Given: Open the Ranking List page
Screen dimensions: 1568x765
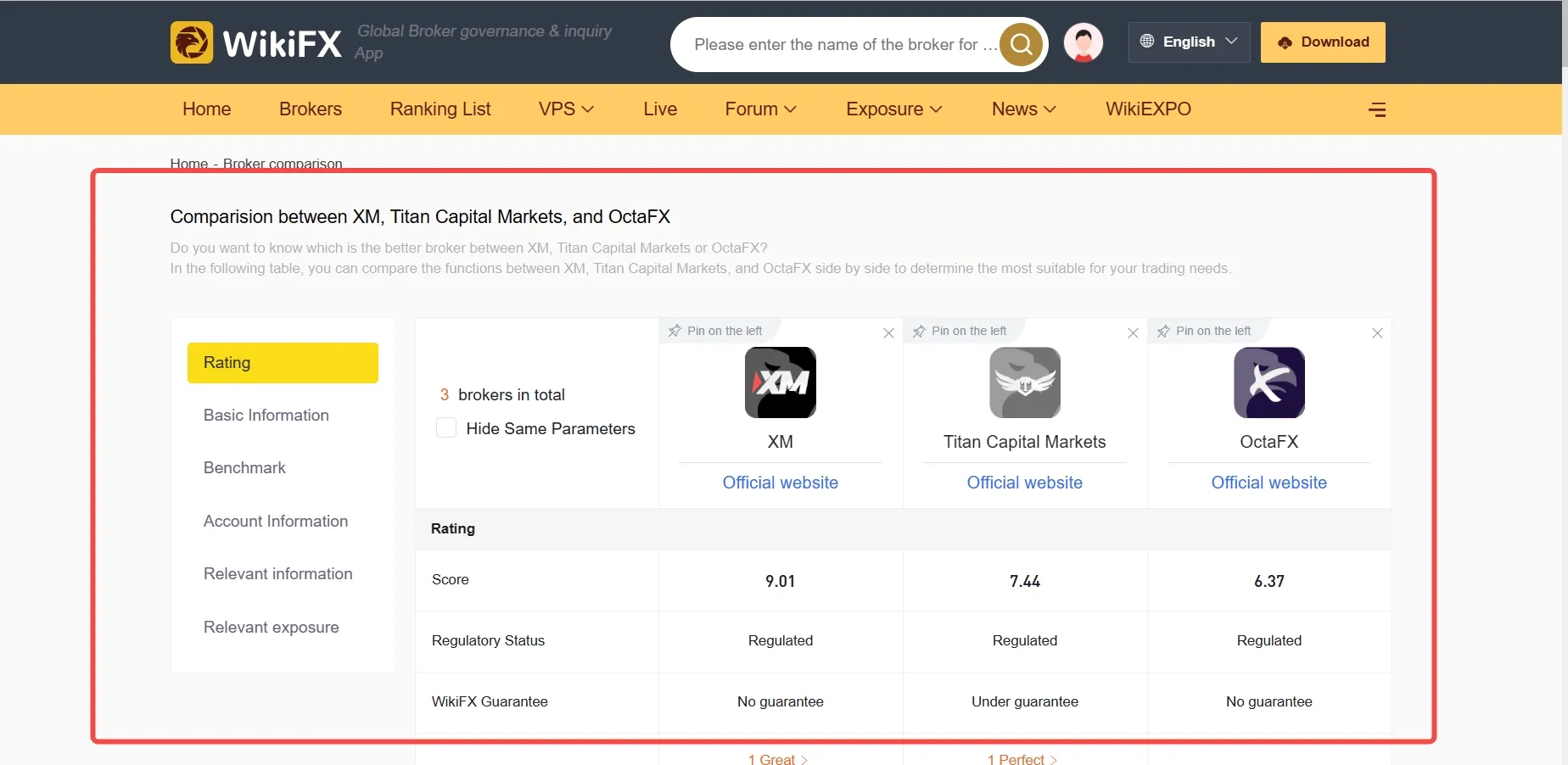Looking at the screenshot, I should (x=440, y=109).
